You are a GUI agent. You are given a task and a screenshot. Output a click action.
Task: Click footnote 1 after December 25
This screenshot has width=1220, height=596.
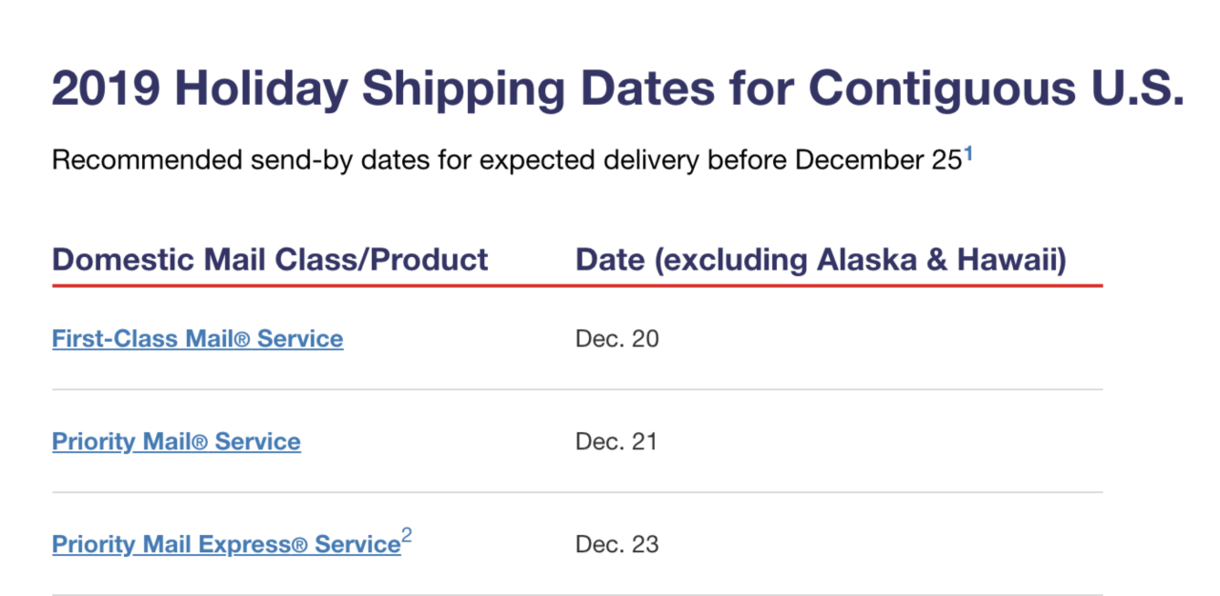tap(967, 153)
